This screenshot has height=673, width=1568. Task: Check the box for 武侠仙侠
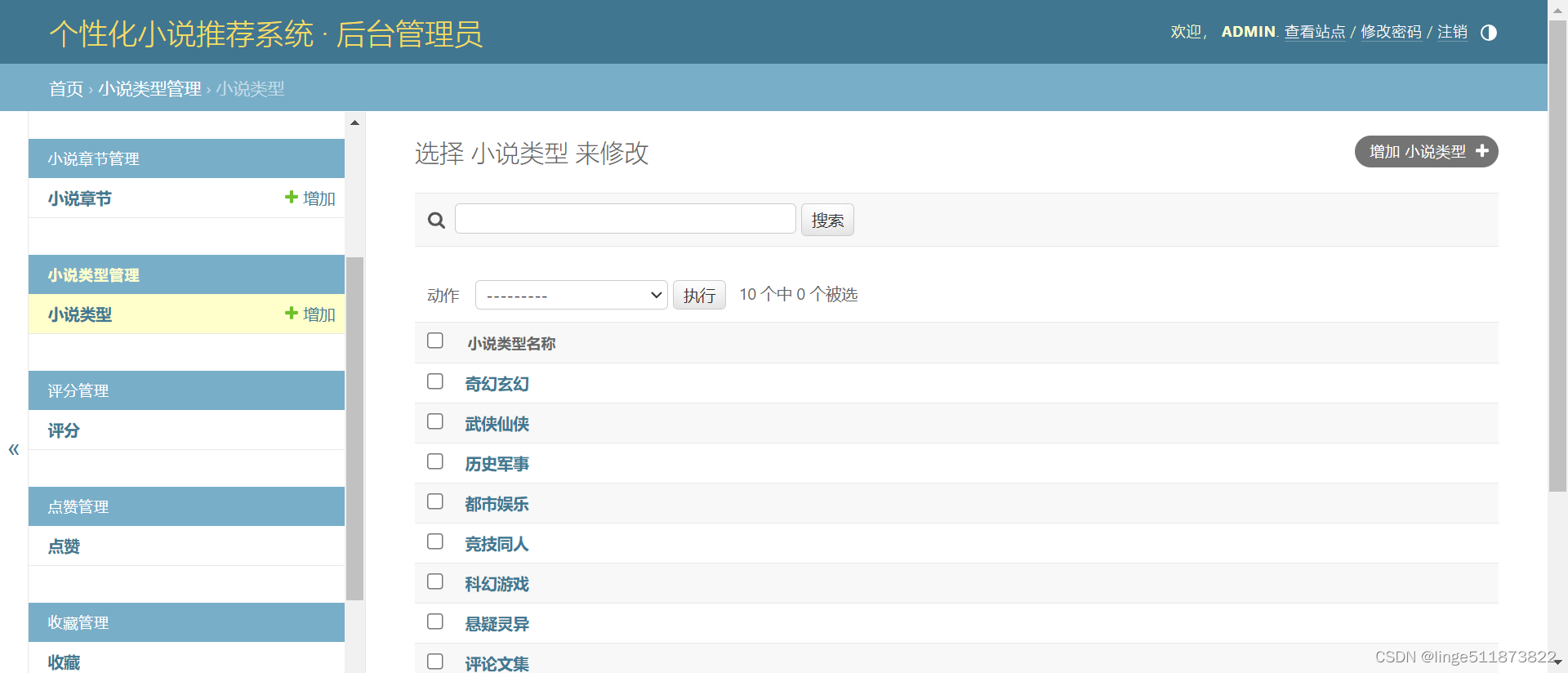(x=435, y=421)
